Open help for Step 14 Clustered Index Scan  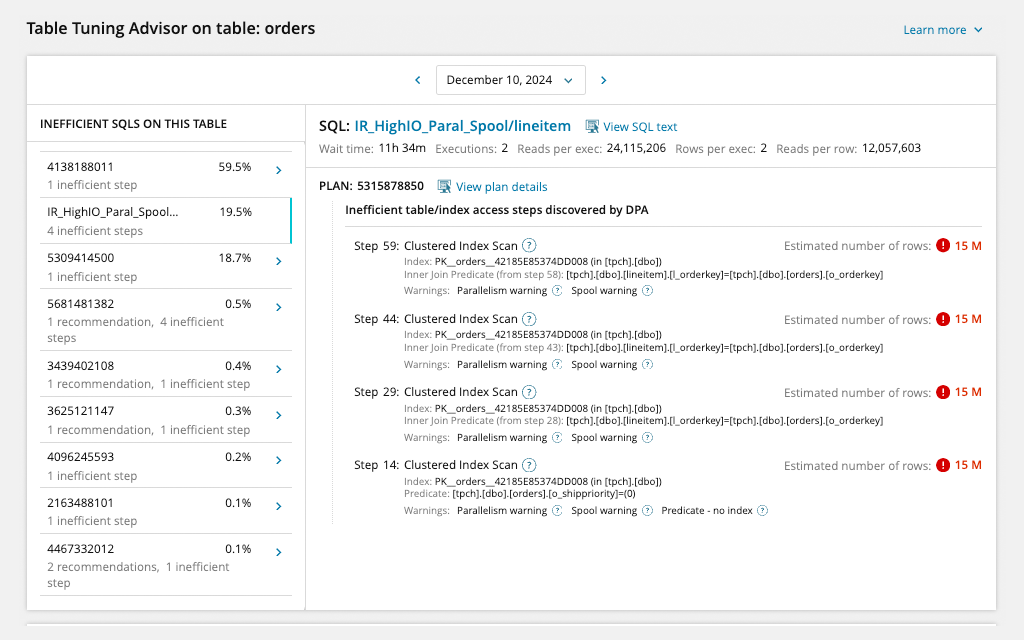(529, 465)
